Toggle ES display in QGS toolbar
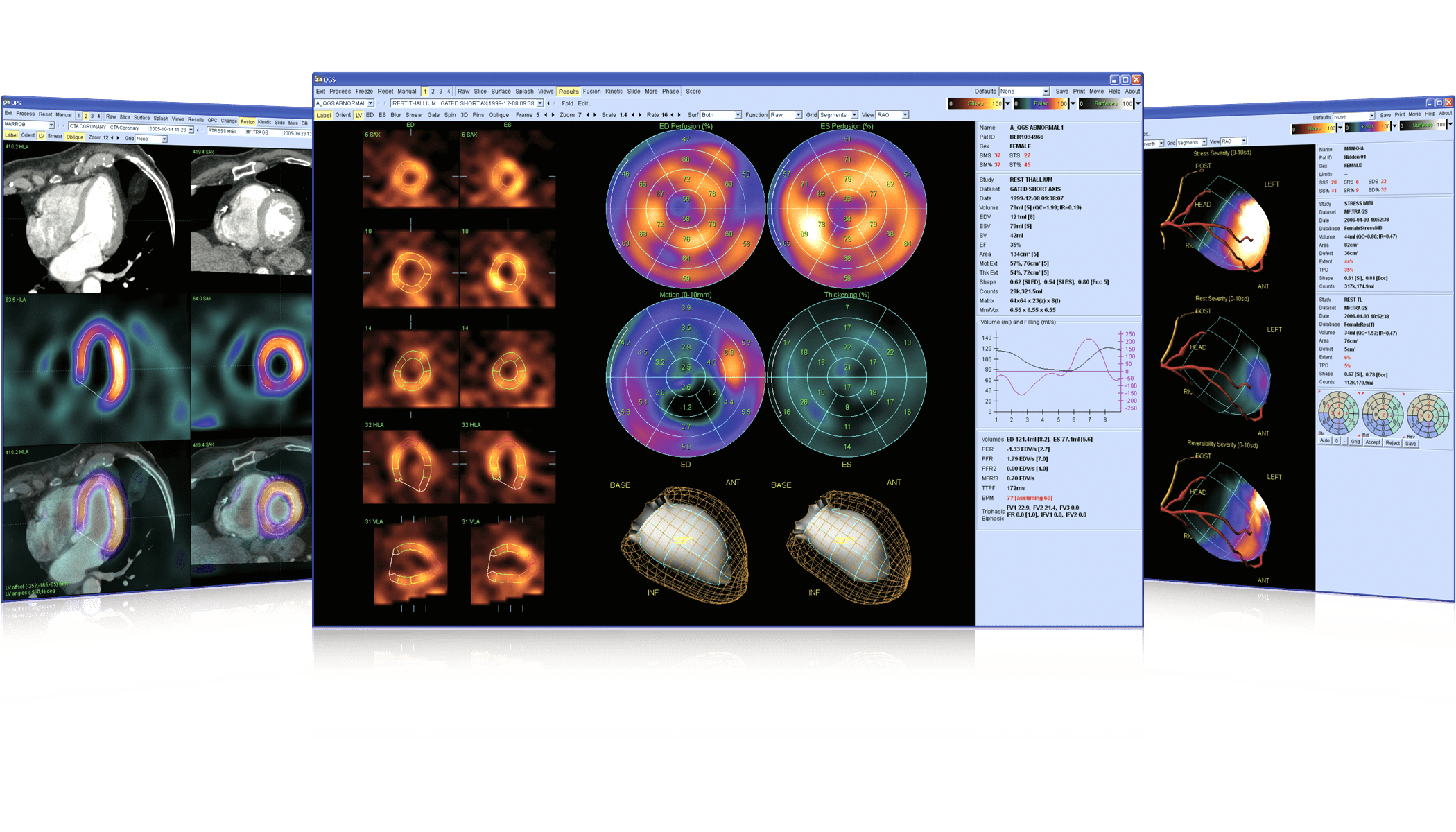Image resolution: width=1456 pixels, height=832 pixels. point(382,115)
